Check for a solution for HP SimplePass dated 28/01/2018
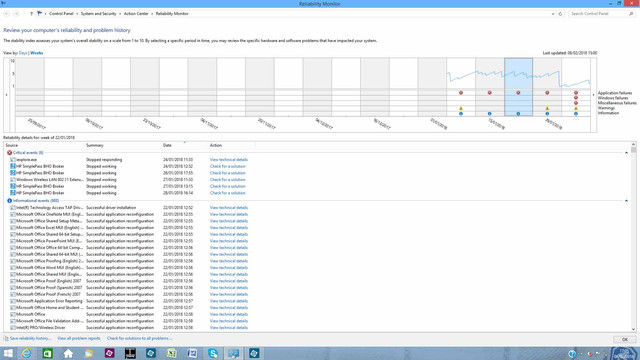 point(227,193)
